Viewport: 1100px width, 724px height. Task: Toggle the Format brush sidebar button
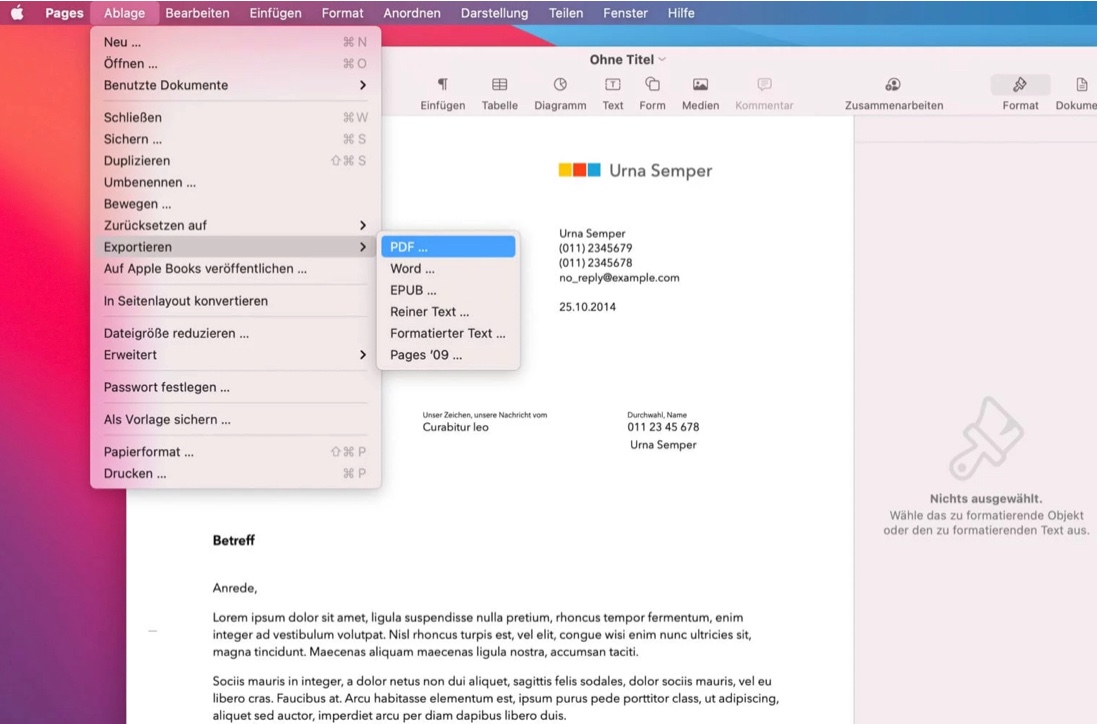[1020, 85]
